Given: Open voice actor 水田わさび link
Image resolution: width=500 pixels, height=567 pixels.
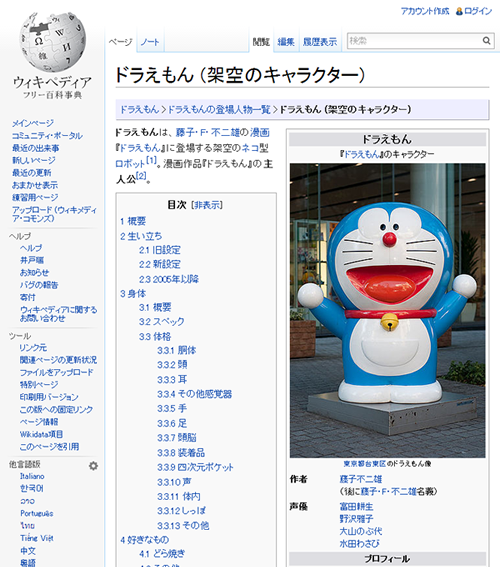Looking at the screenshot, I should 359,543.
